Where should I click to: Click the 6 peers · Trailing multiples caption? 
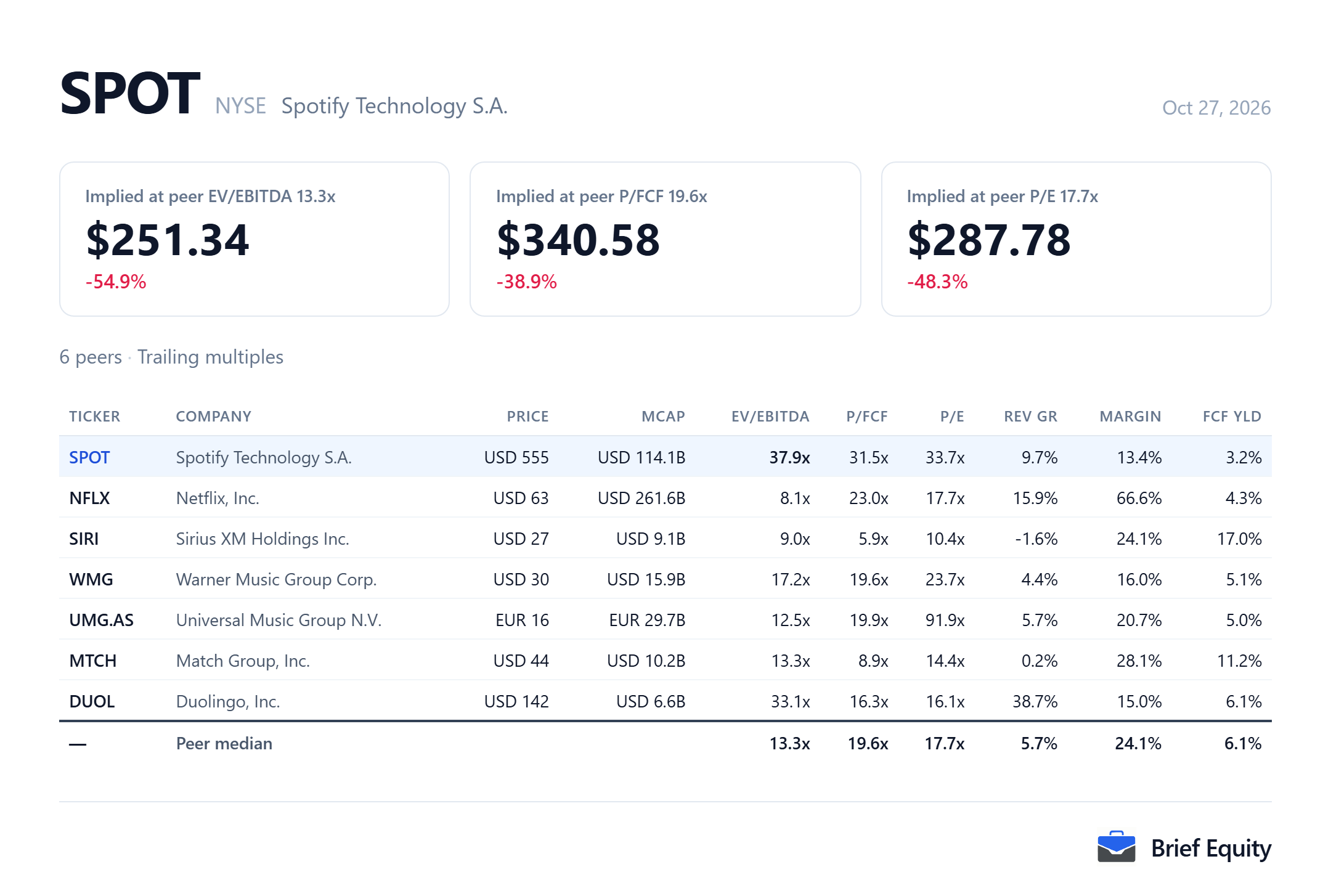click(171, 357)
